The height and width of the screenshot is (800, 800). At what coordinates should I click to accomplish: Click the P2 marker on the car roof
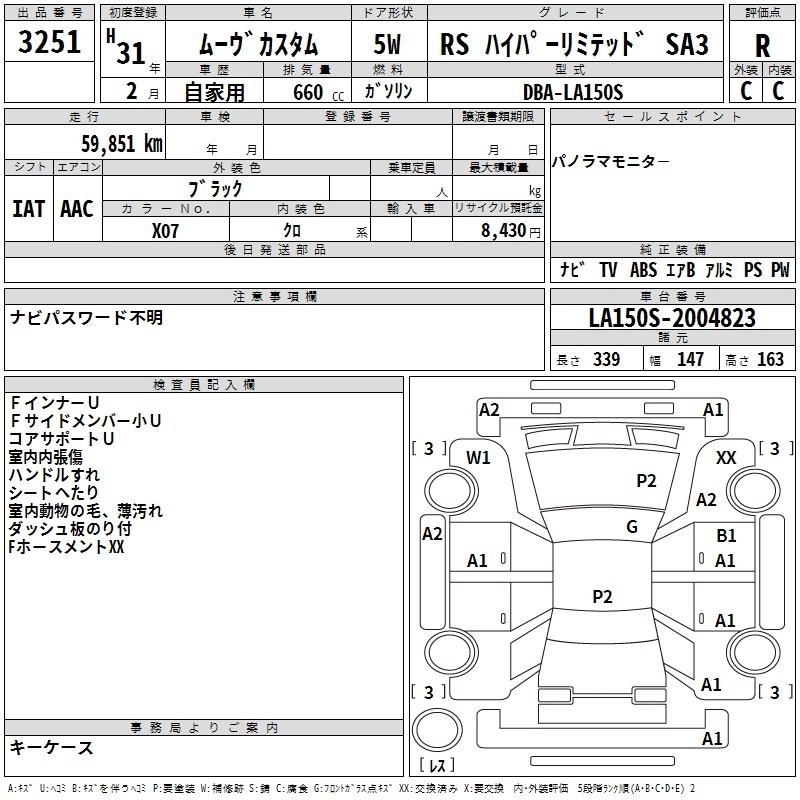coord(602,596)
